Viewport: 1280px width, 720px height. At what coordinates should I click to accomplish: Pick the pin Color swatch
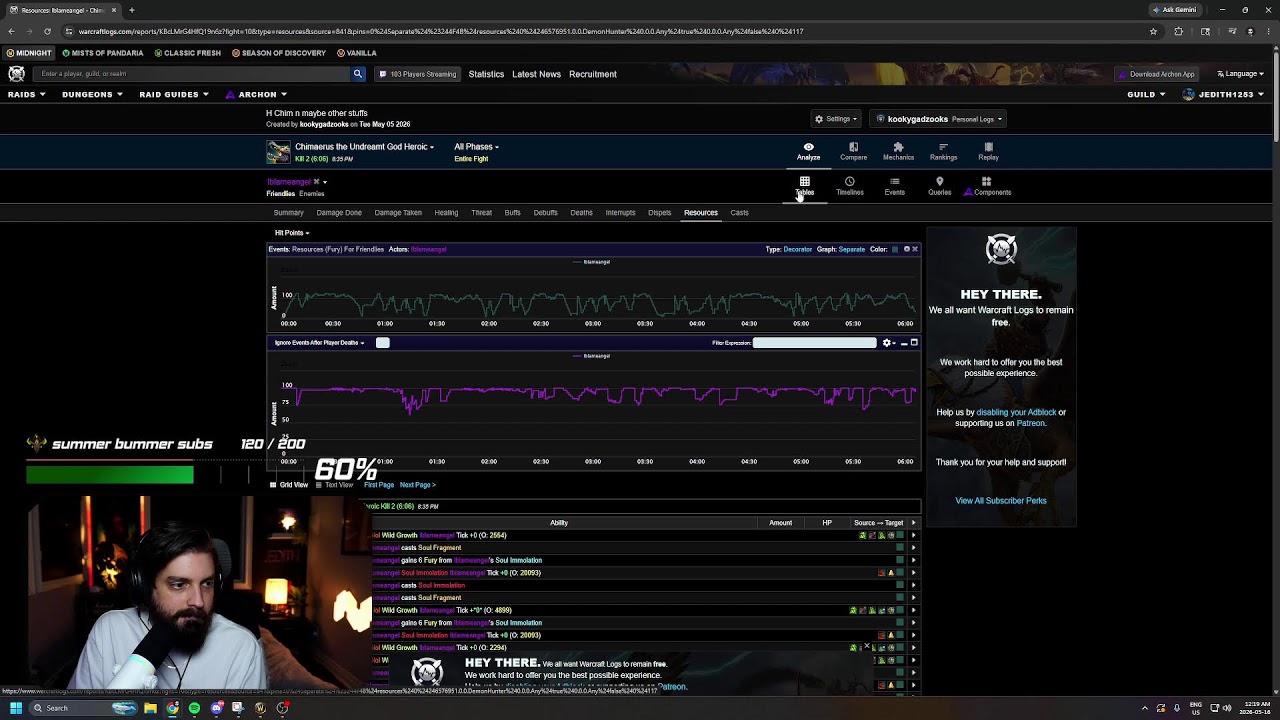click(895, 249)
